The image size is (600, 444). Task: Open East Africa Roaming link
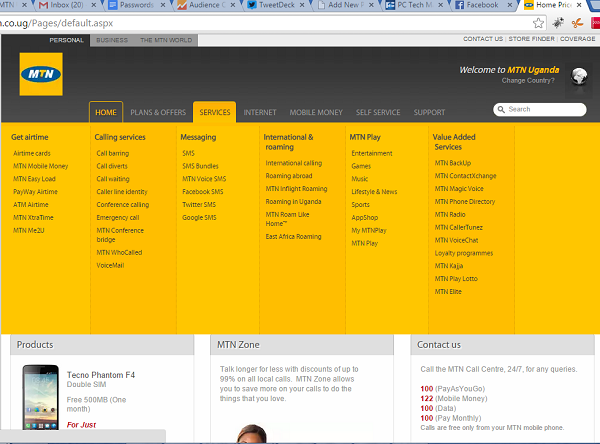click(x=293, y=237)
